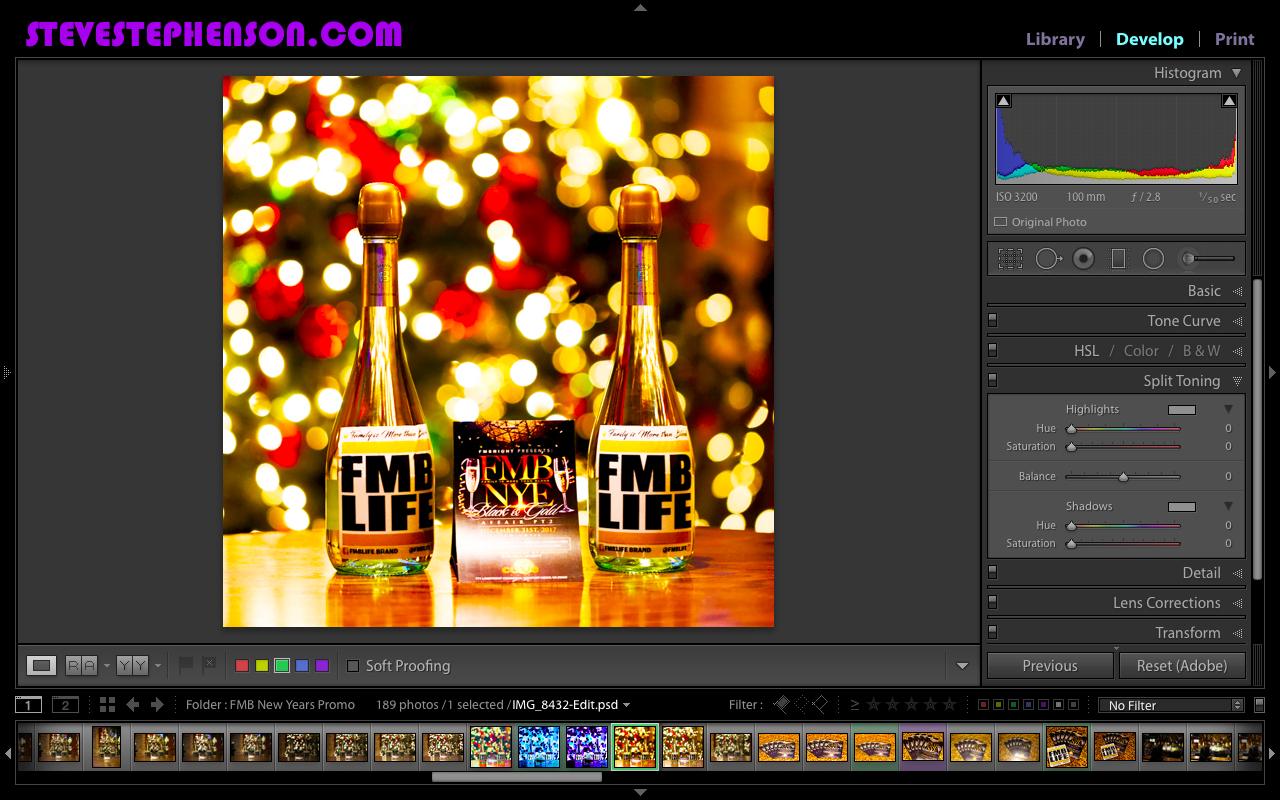1280x800 pixels.
Task: Select the Red Eye Correction tool
Action: [x=1083, y=259]
